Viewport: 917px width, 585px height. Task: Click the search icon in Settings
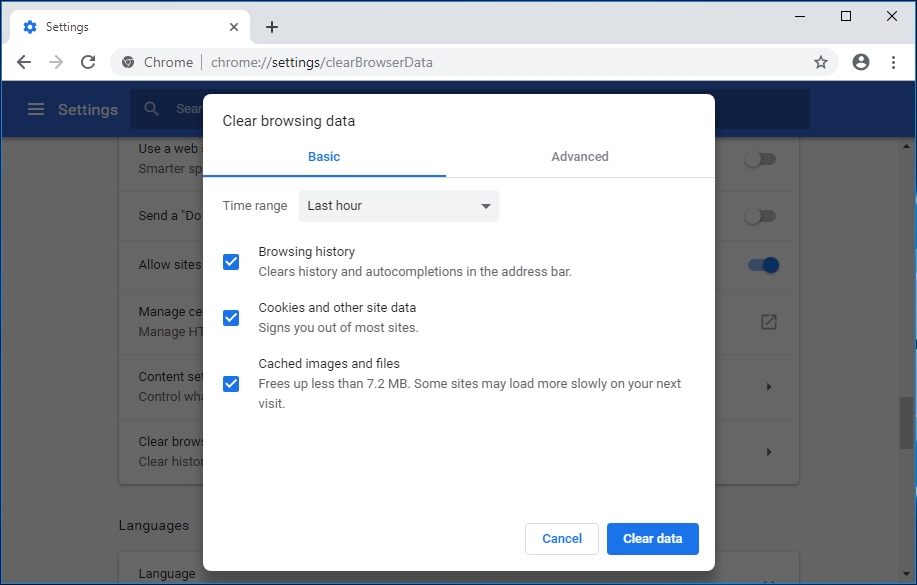[x=150, y=109]
